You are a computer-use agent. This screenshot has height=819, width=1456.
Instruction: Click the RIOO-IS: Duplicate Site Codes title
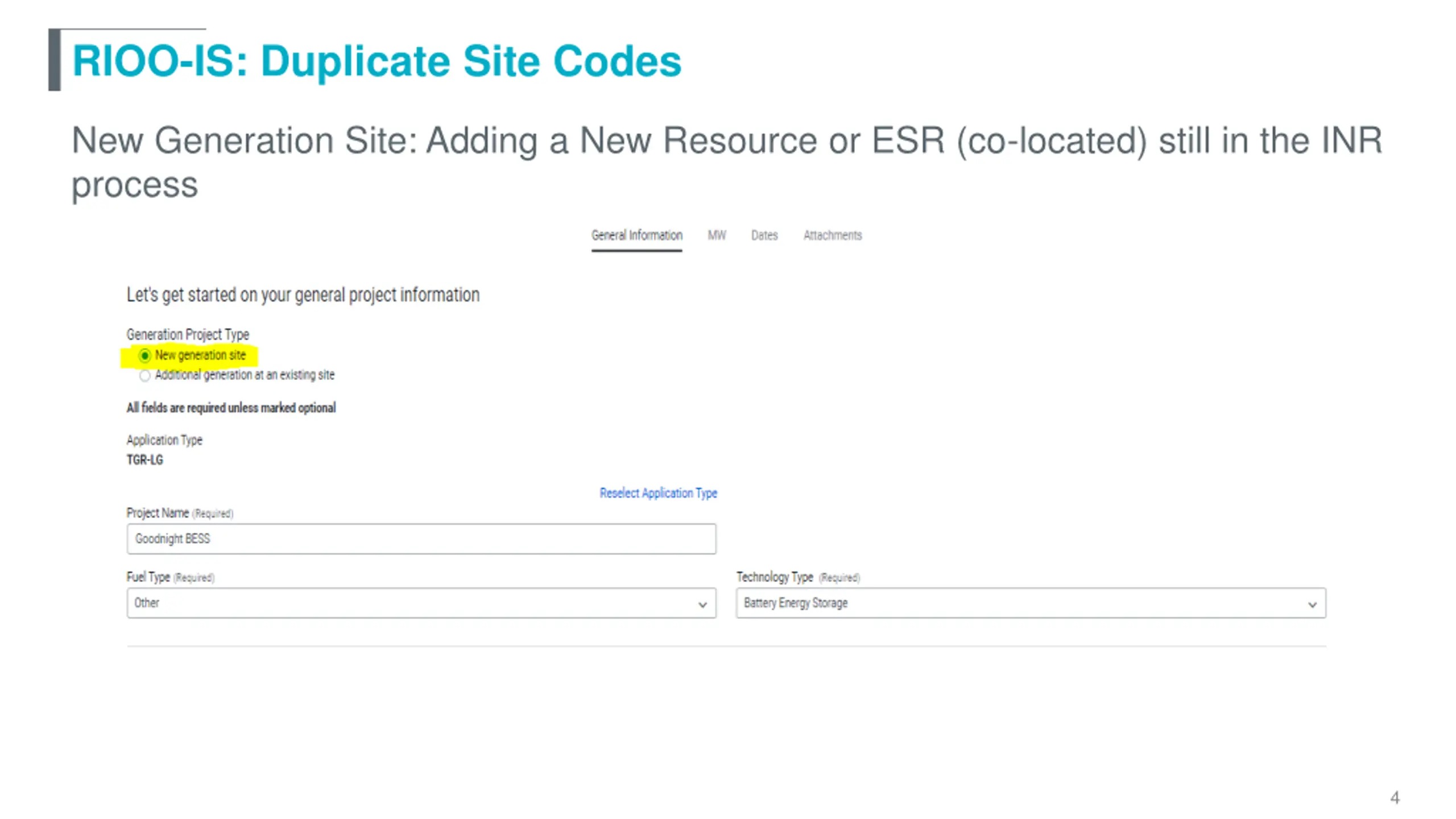click(x=377, y=61)
